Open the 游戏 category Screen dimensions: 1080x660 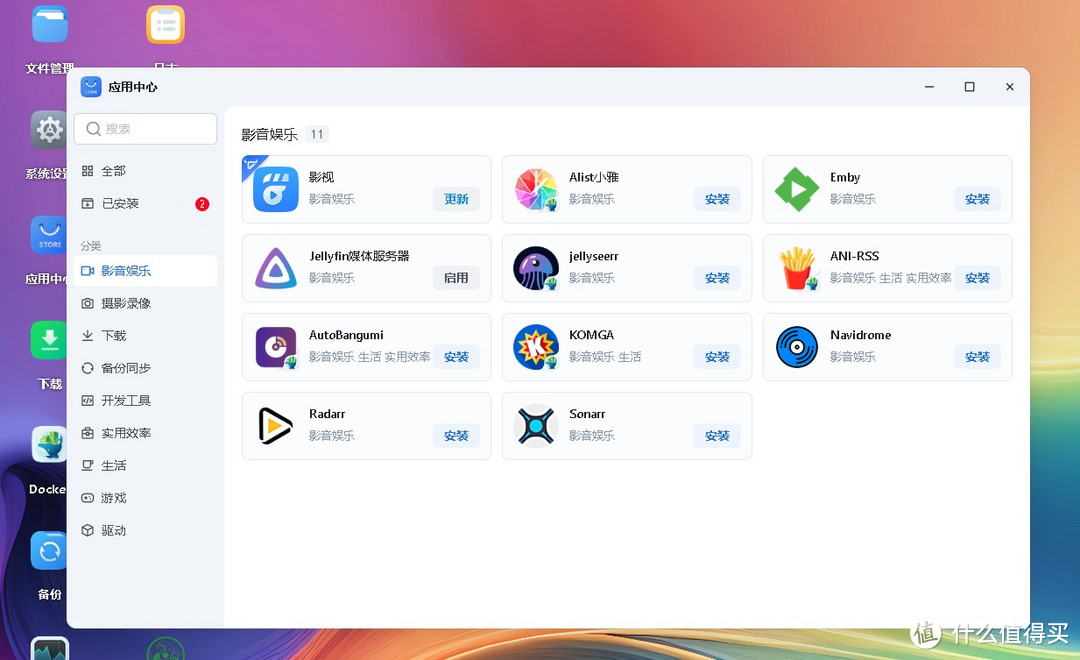click(x=145, y=498)
